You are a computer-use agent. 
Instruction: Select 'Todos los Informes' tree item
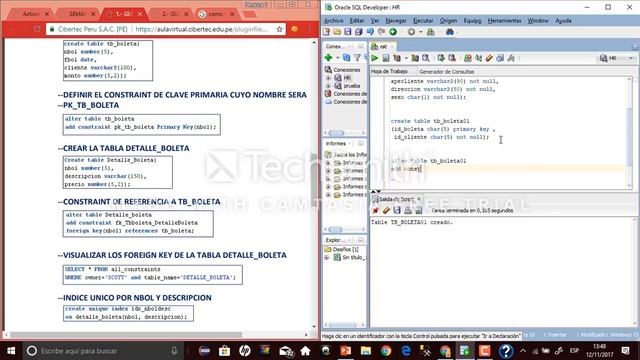[x=346, y=155]
